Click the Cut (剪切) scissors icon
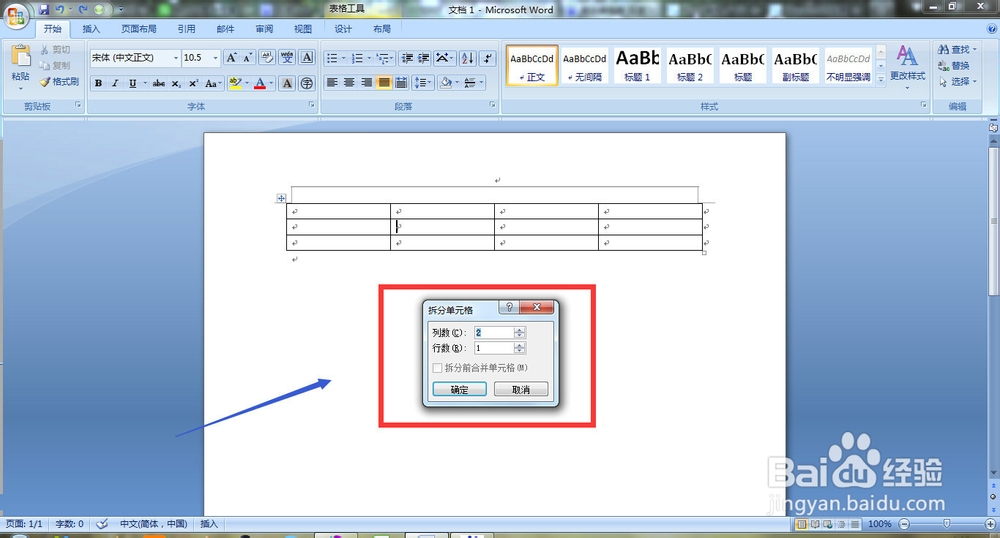Screen dimensions: 1000x538 click(45, 50)
